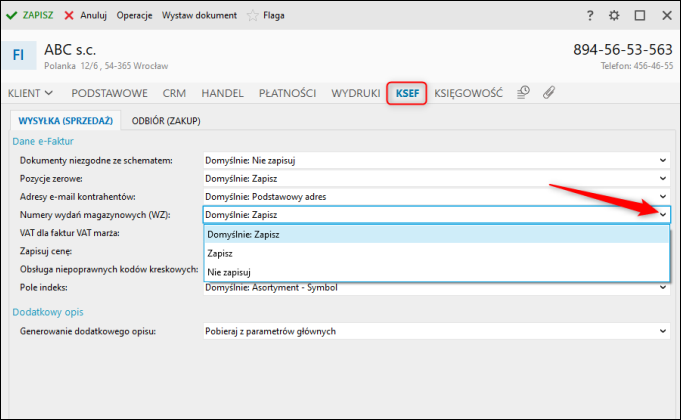Open the PŁATNOŚCI tab
The image size is (681, 420).
287,93
